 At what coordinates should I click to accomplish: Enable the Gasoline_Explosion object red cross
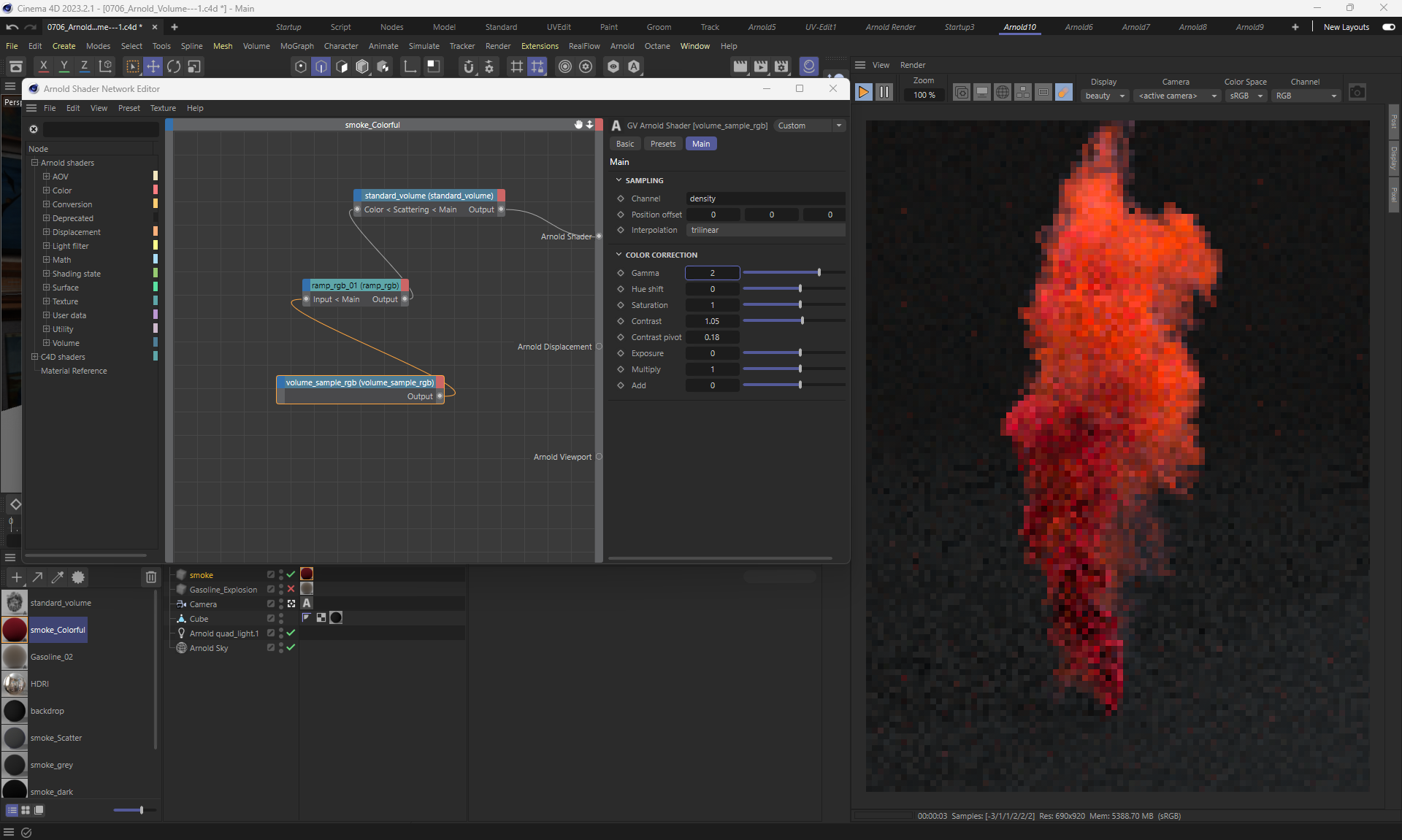(291, 589)
